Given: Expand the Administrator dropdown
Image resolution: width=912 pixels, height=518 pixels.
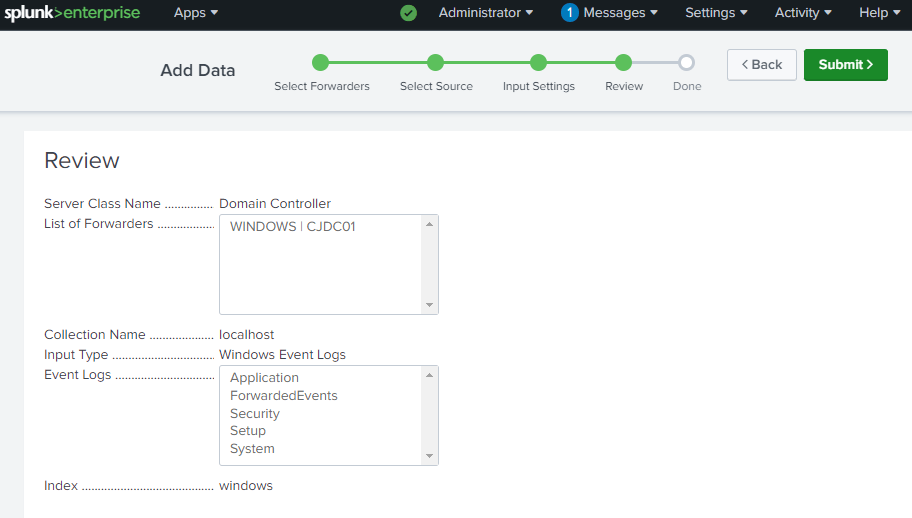Looking at the screenshot, I should pos(485,13).
